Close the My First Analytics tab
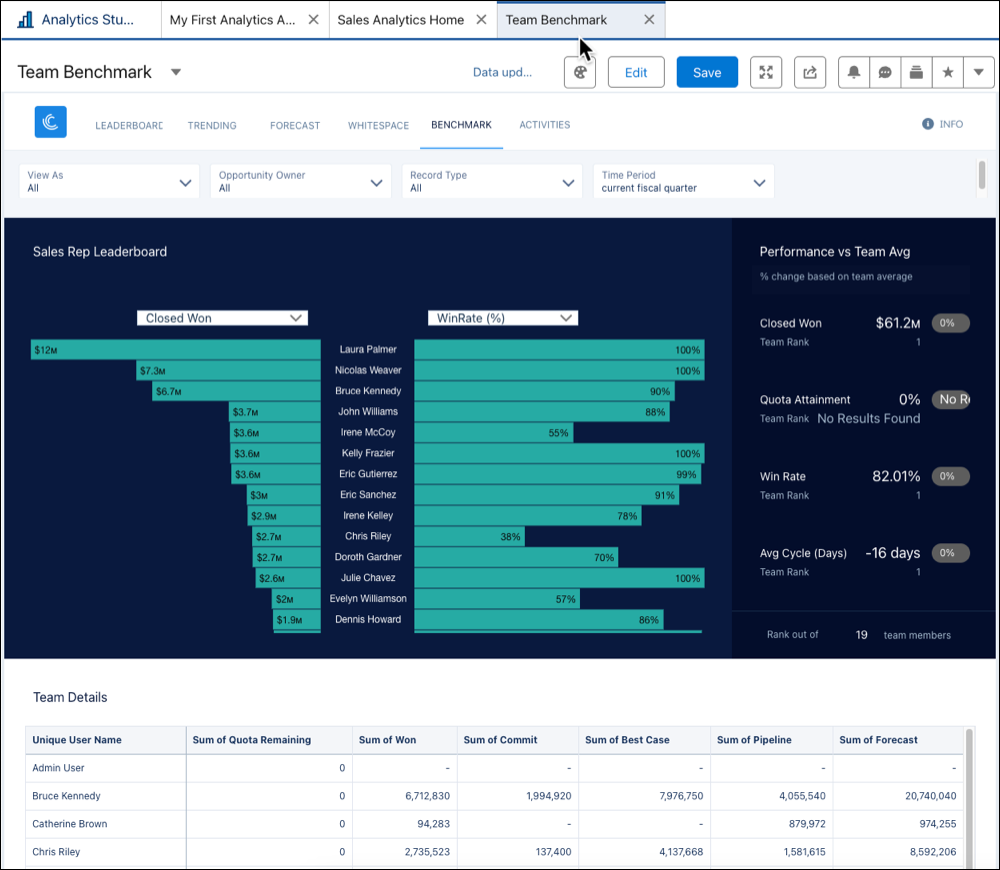The image size is (1000, 870). point(313,20)
